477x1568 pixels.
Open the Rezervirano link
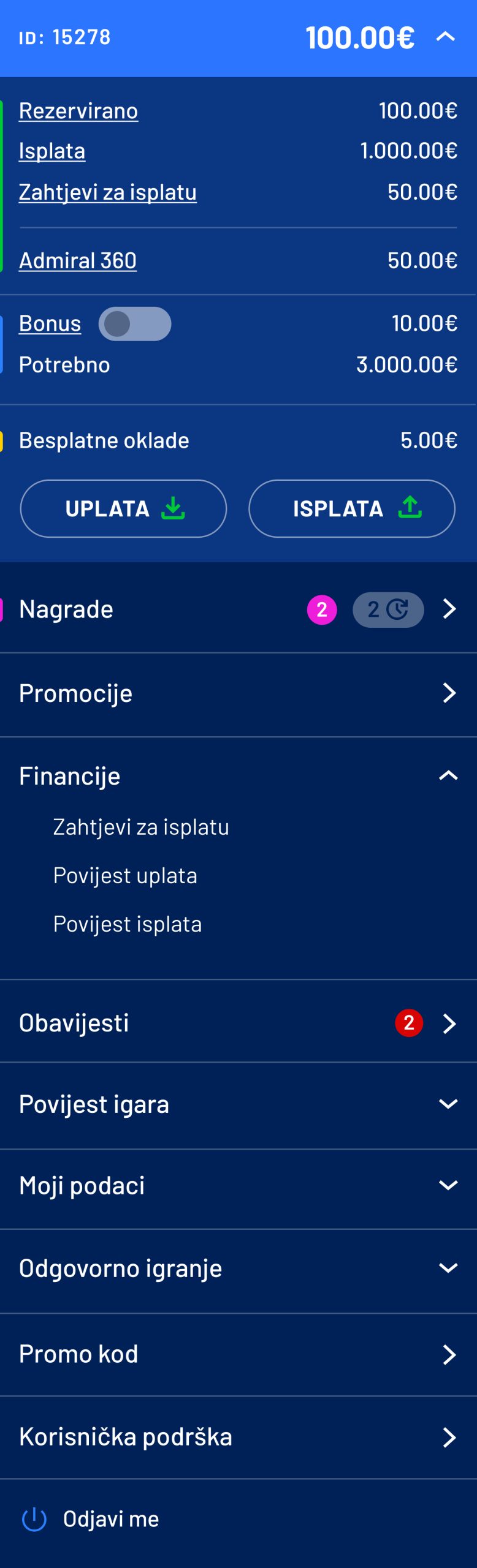point(78,111)
